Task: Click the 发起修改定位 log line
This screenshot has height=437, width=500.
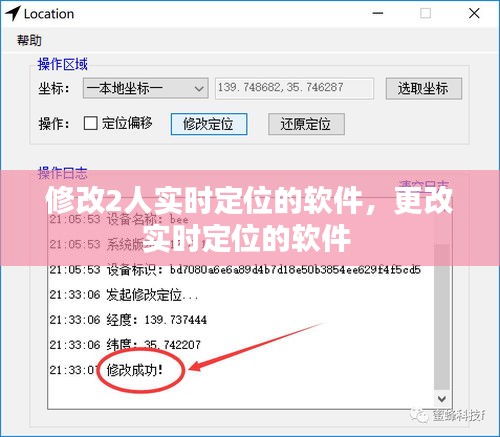Action: [124, 295]
